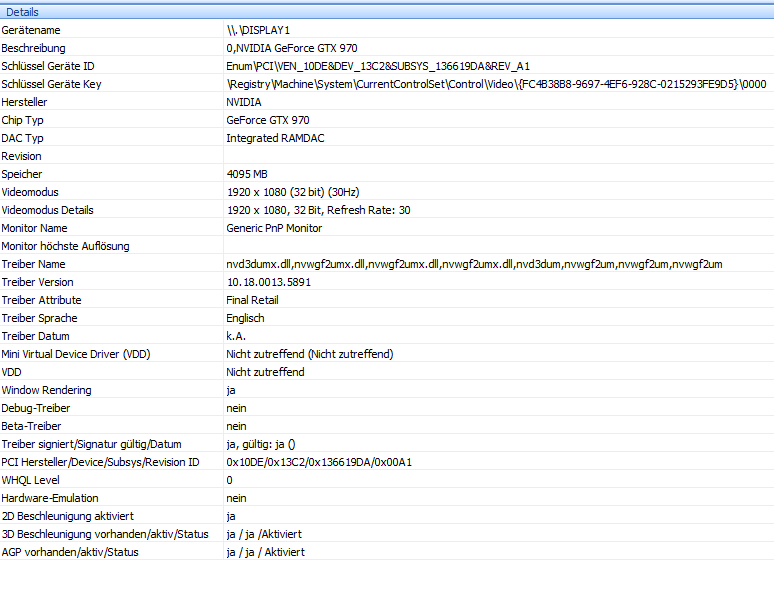
Task: Select the Final Retail value
Action: tap(252, 301)
